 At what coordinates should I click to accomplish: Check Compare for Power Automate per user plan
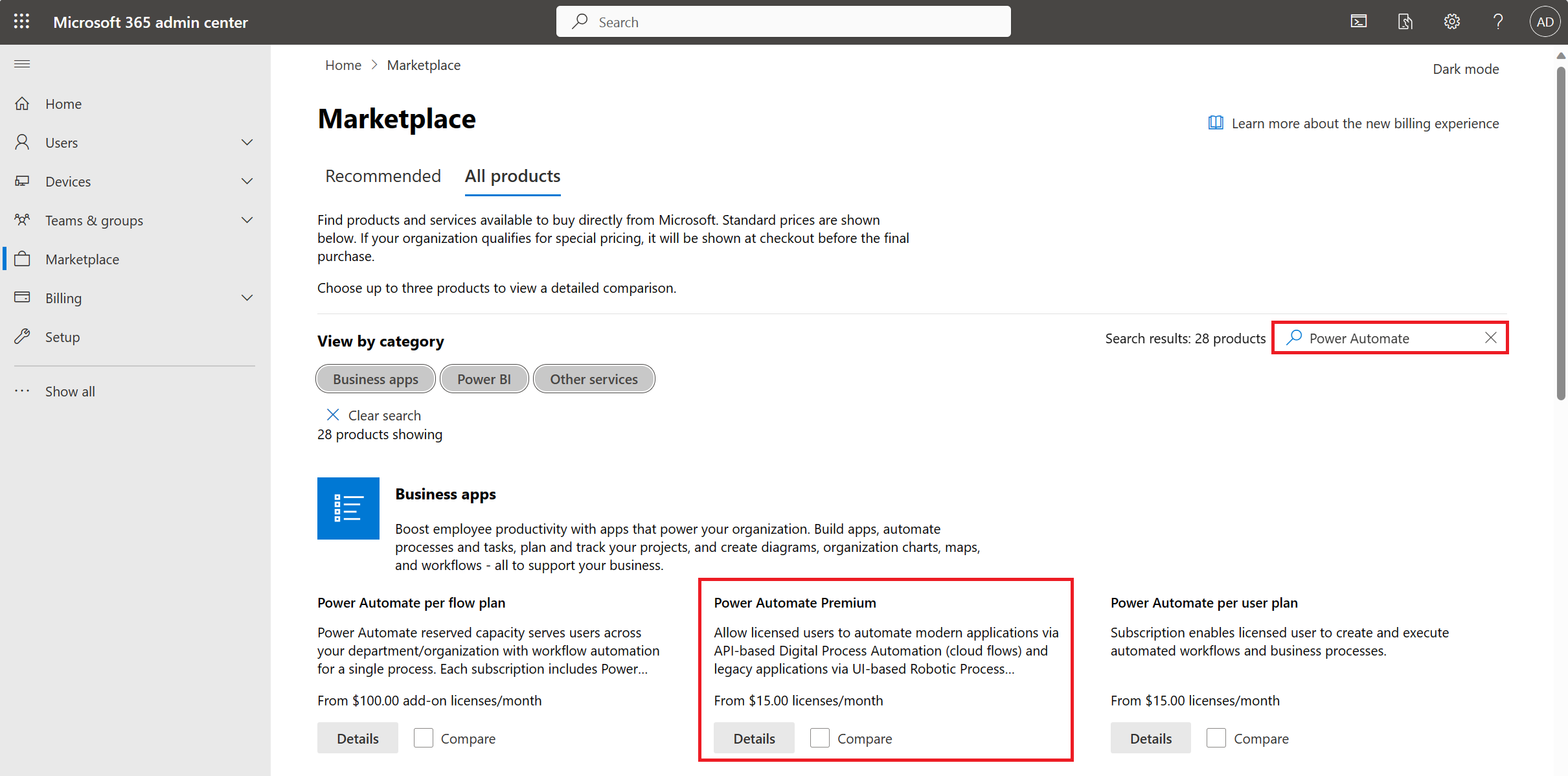1216,738
